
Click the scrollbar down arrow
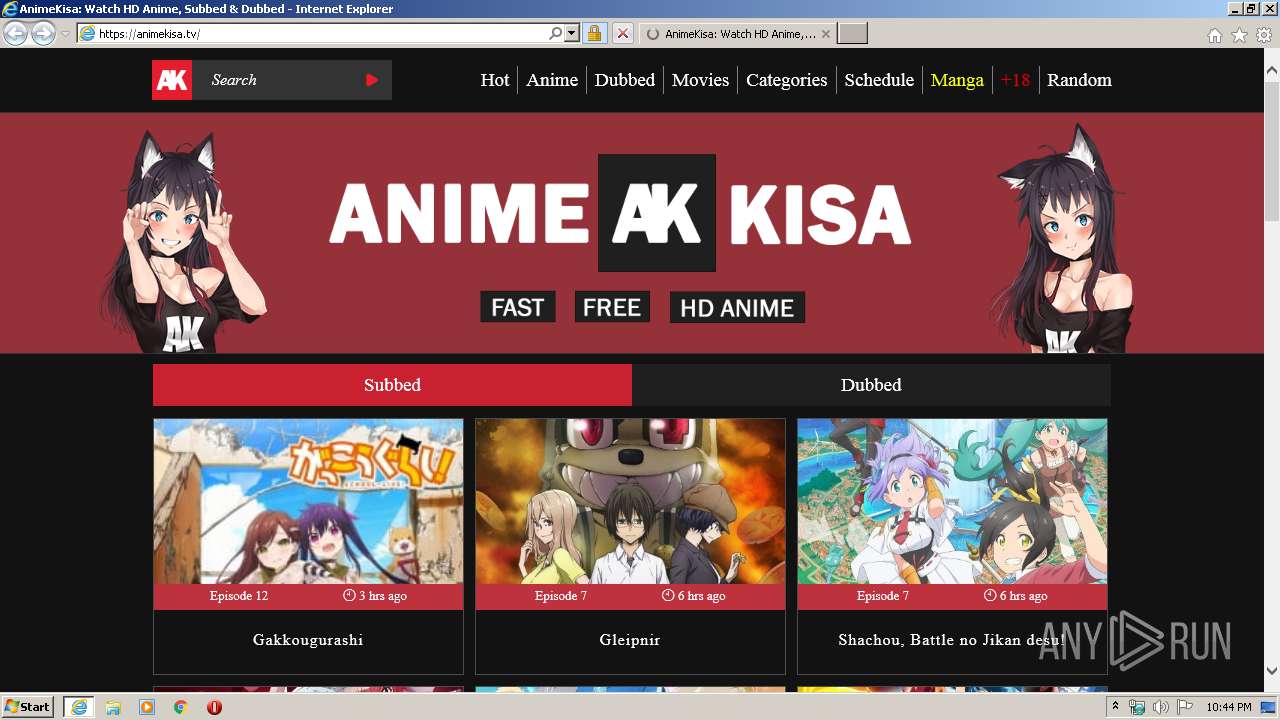pos(1272,671)
